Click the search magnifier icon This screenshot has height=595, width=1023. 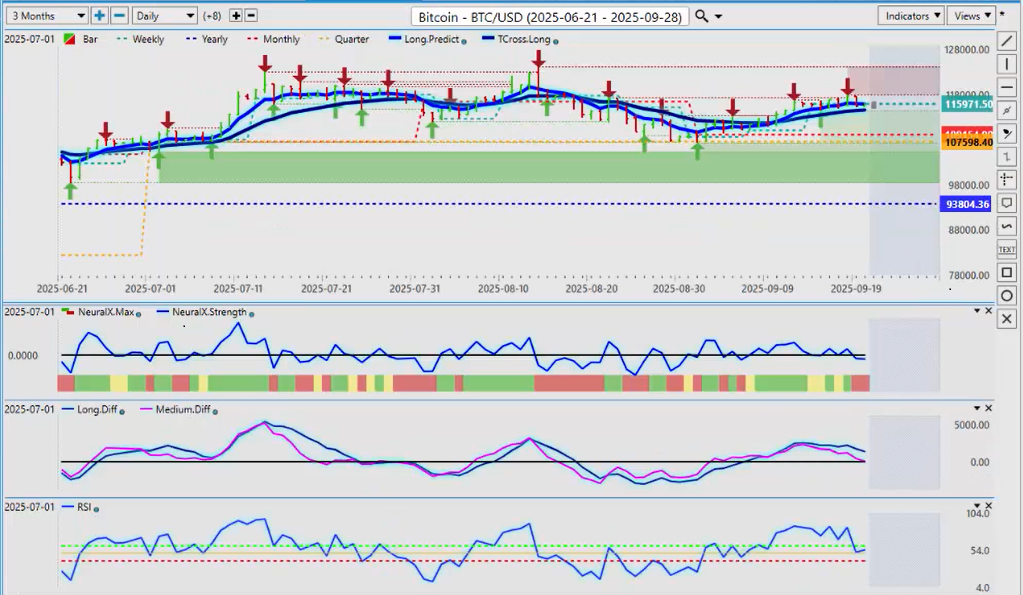pyautogui.click(x=701, y=16)
